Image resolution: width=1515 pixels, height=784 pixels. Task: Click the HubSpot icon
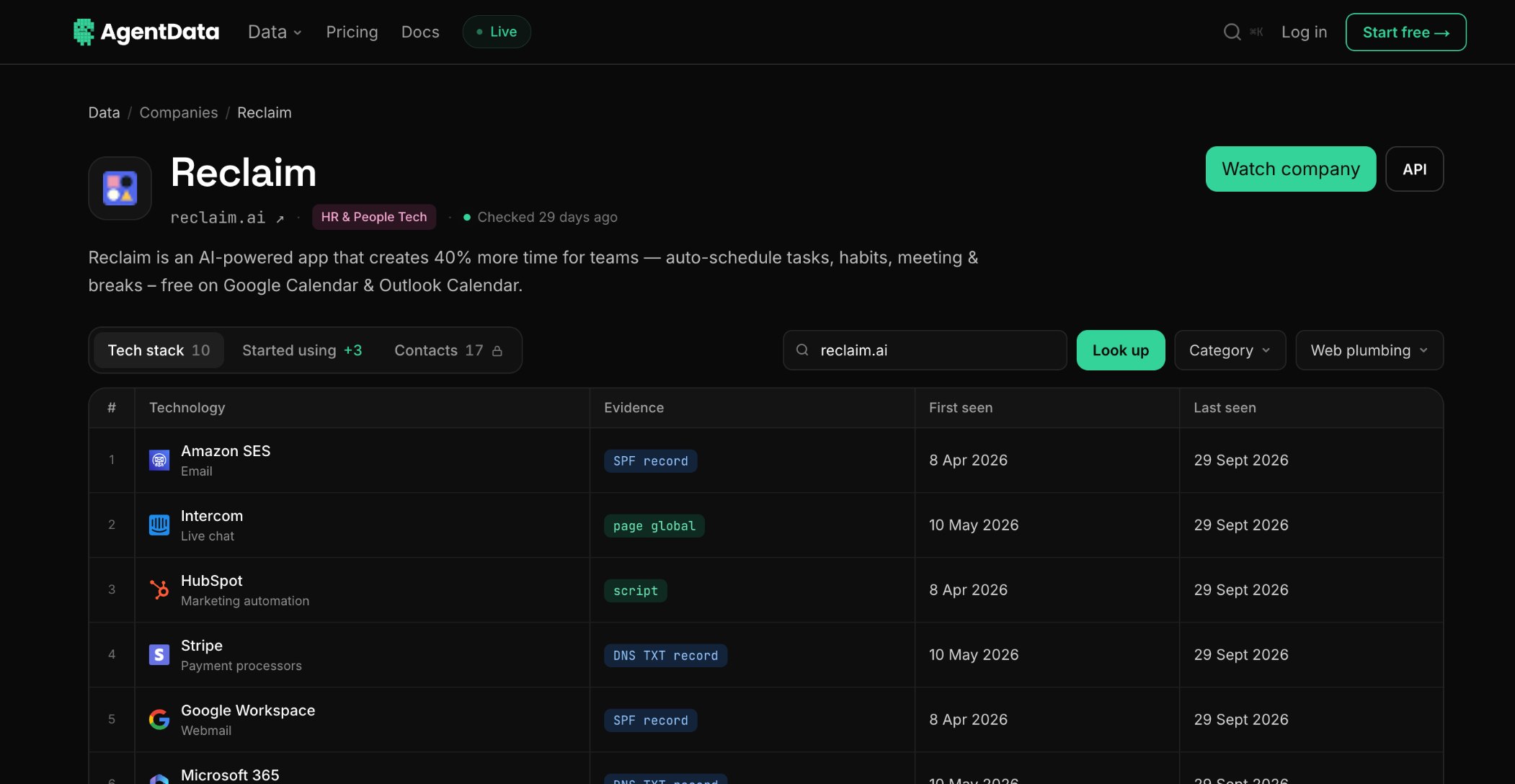coord(159,589)
